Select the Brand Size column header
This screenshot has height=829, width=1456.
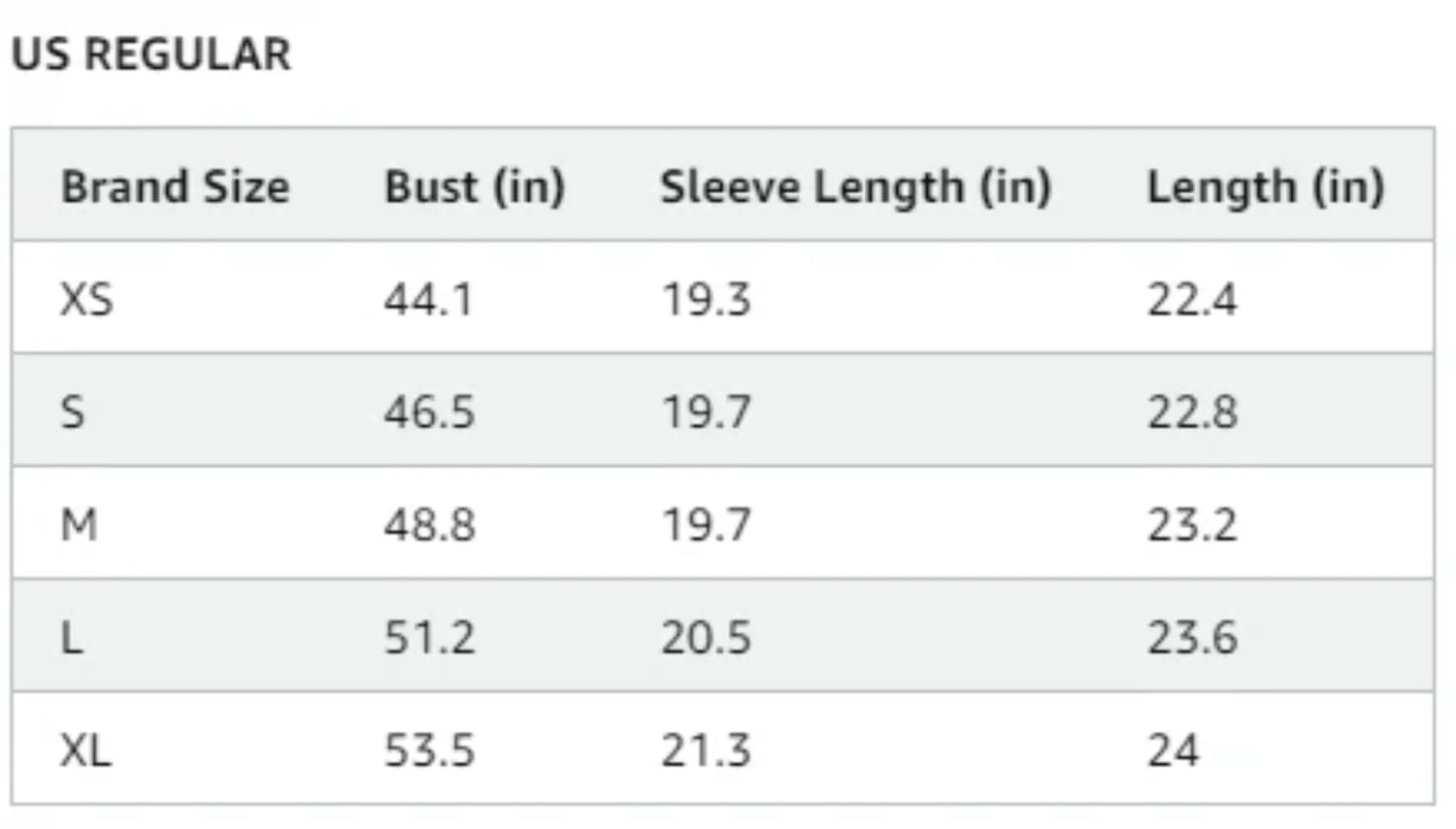(x=175, y=186)
